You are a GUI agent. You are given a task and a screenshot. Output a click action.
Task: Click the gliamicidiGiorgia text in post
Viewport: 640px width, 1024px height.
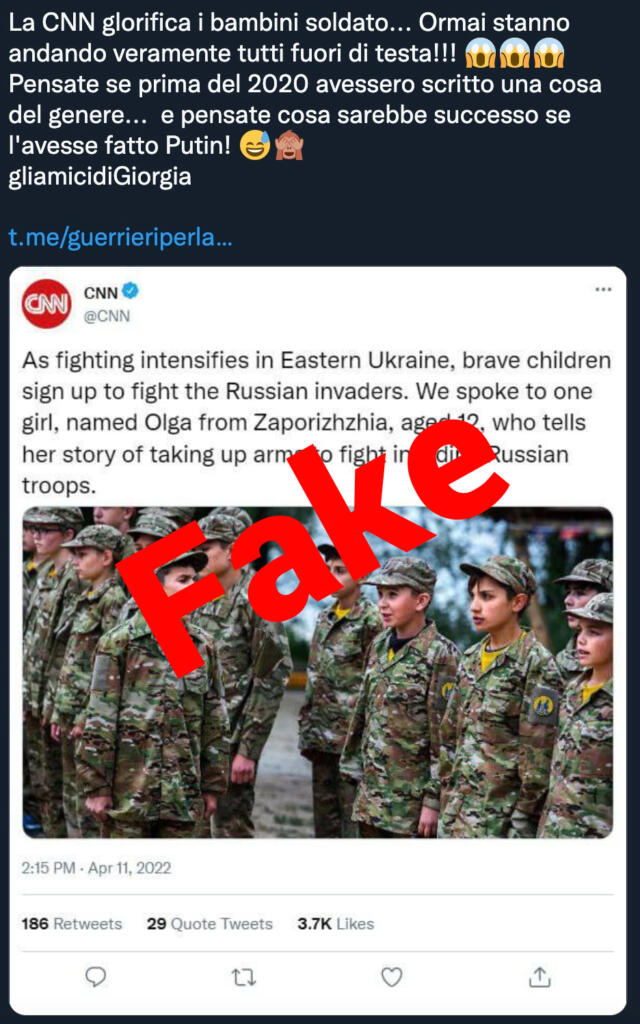(x=100, y=176)
